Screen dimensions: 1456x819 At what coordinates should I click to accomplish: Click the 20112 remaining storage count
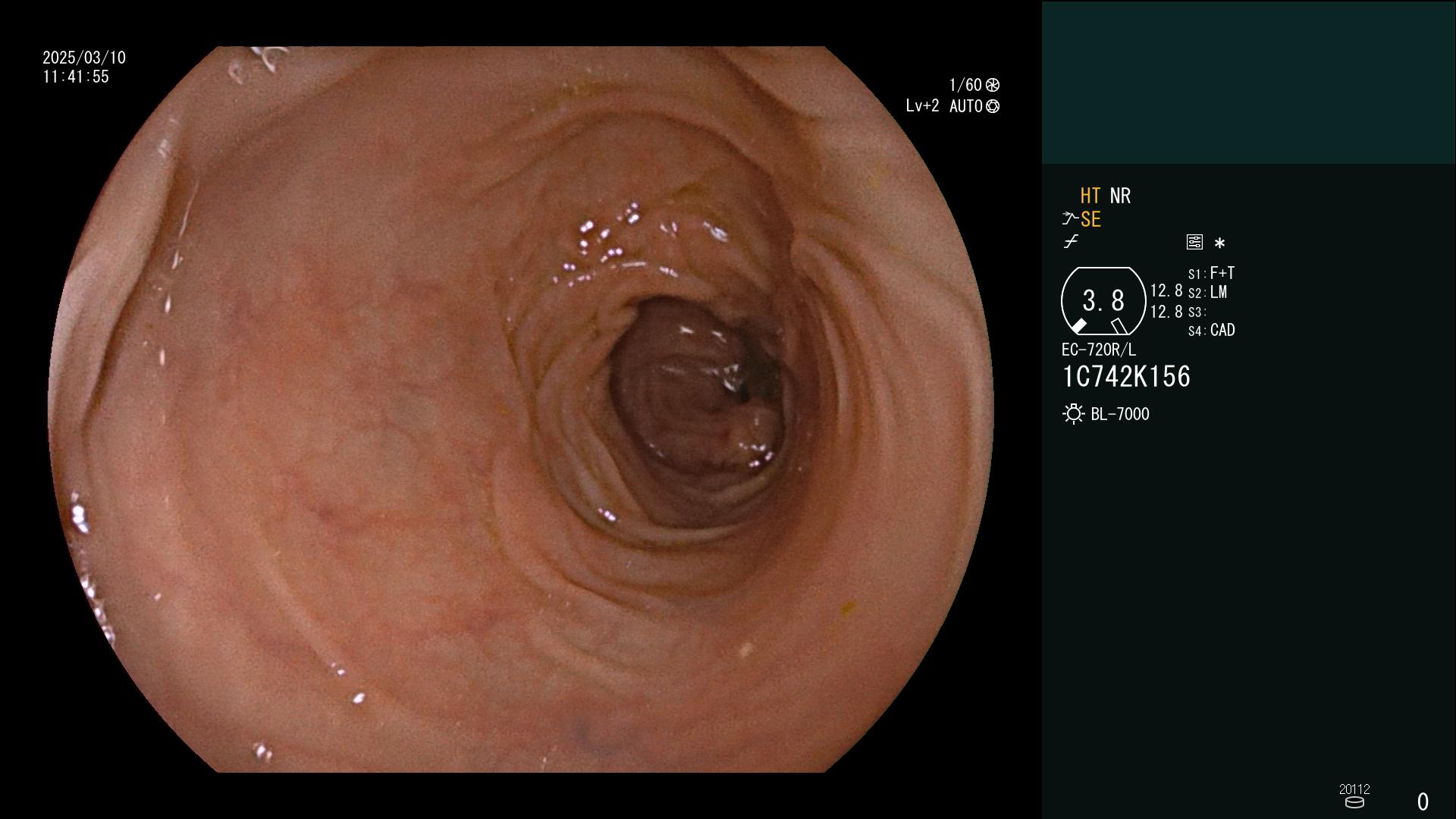[1354, 789]
